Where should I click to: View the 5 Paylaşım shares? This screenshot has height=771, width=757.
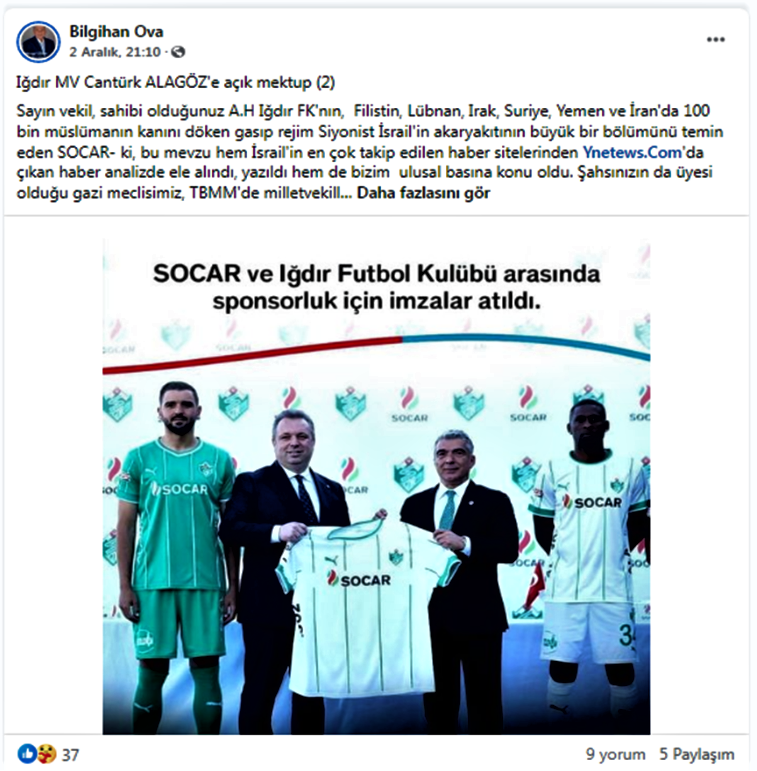click(x=697, y=754)
